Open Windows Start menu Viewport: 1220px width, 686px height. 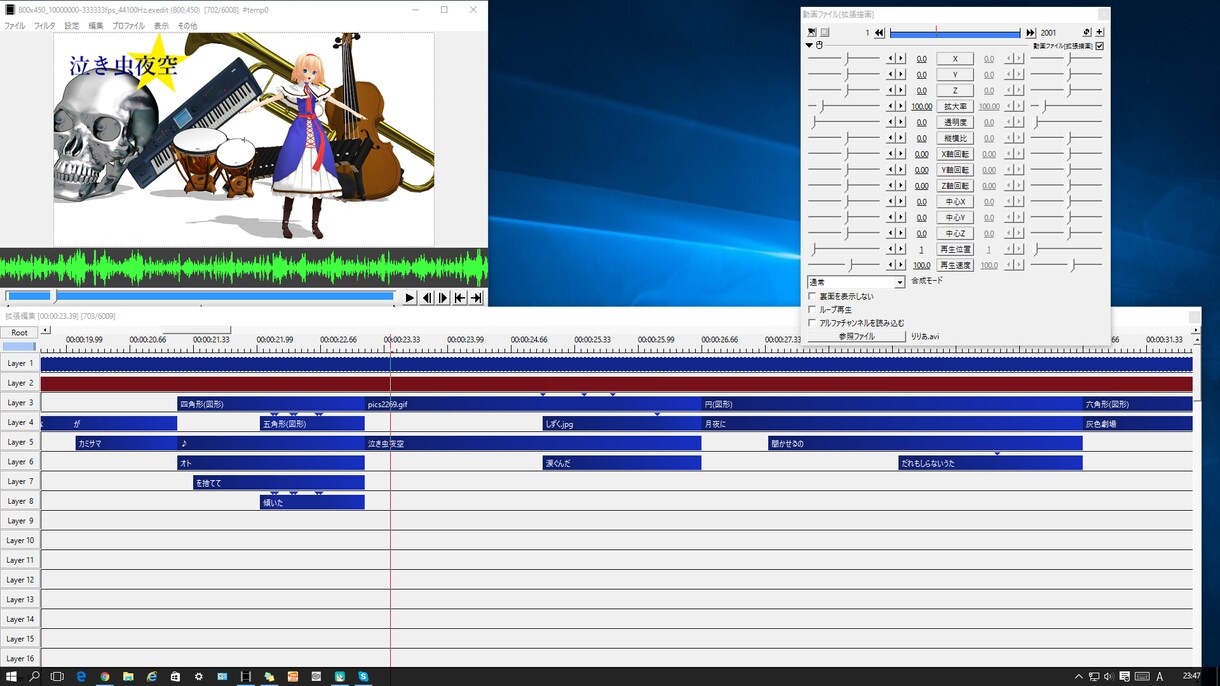tap(11, 677)
